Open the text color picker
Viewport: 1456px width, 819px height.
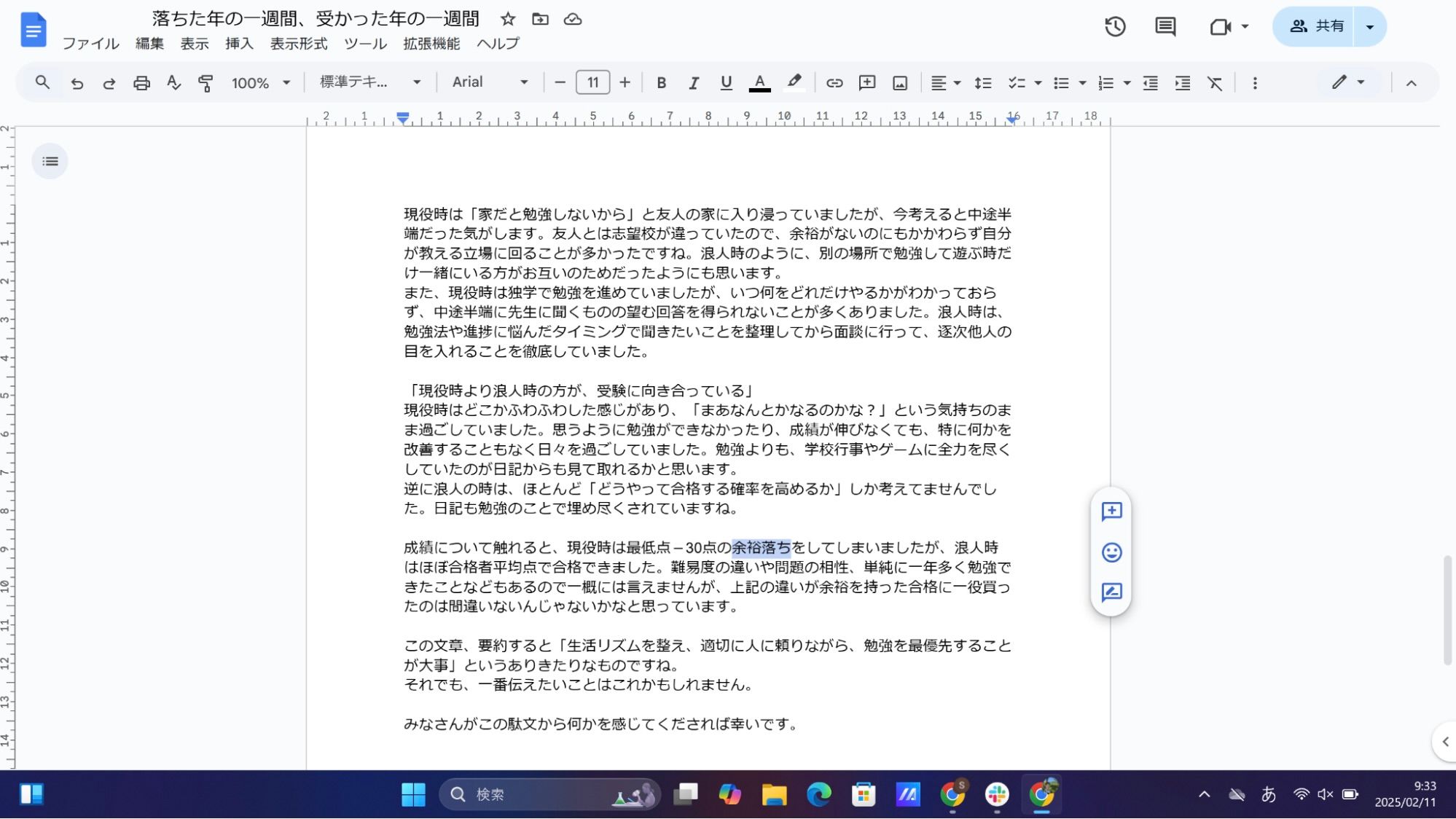pos(759,82)
